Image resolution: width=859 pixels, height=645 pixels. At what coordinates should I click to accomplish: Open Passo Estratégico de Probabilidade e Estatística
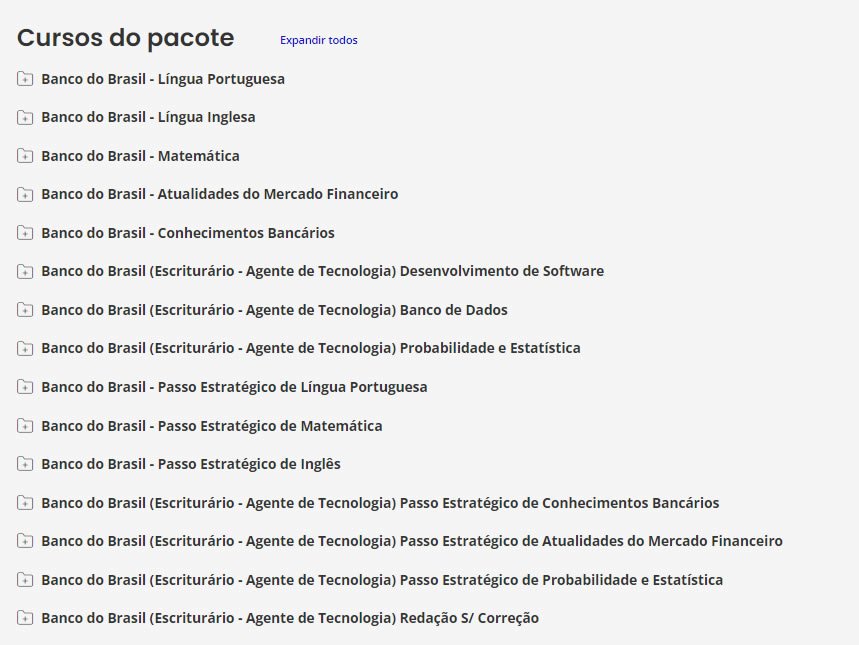point(381,580)
